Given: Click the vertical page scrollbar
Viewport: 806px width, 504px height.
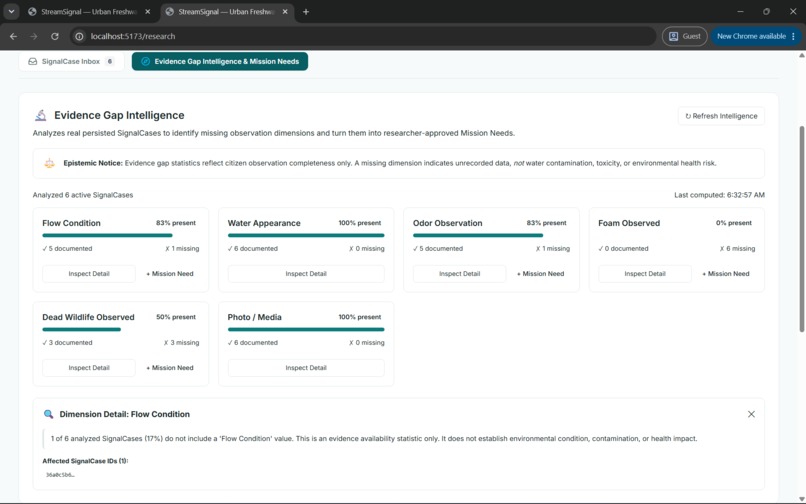Looking at the screenshot, I should [801, 229].
